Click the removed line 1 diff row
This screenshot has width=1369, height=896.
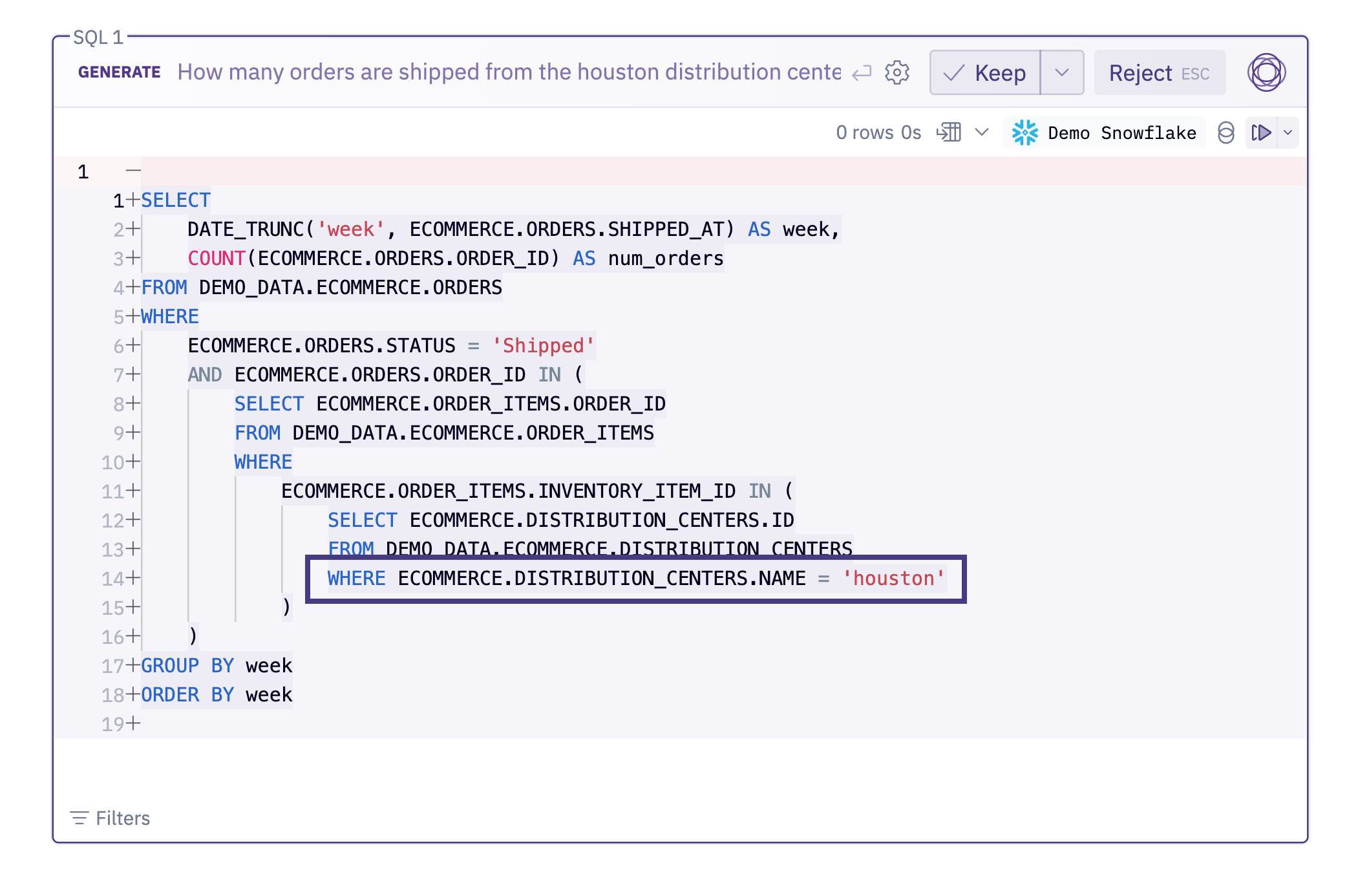pyautogui.click(x=646, y=171)
